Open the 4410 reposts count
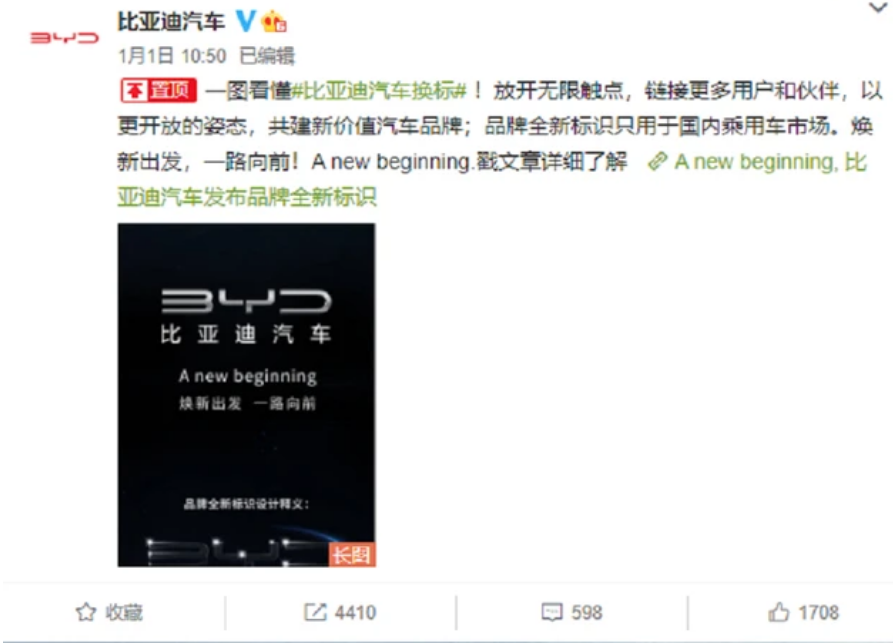 click(x=355, y=613)
